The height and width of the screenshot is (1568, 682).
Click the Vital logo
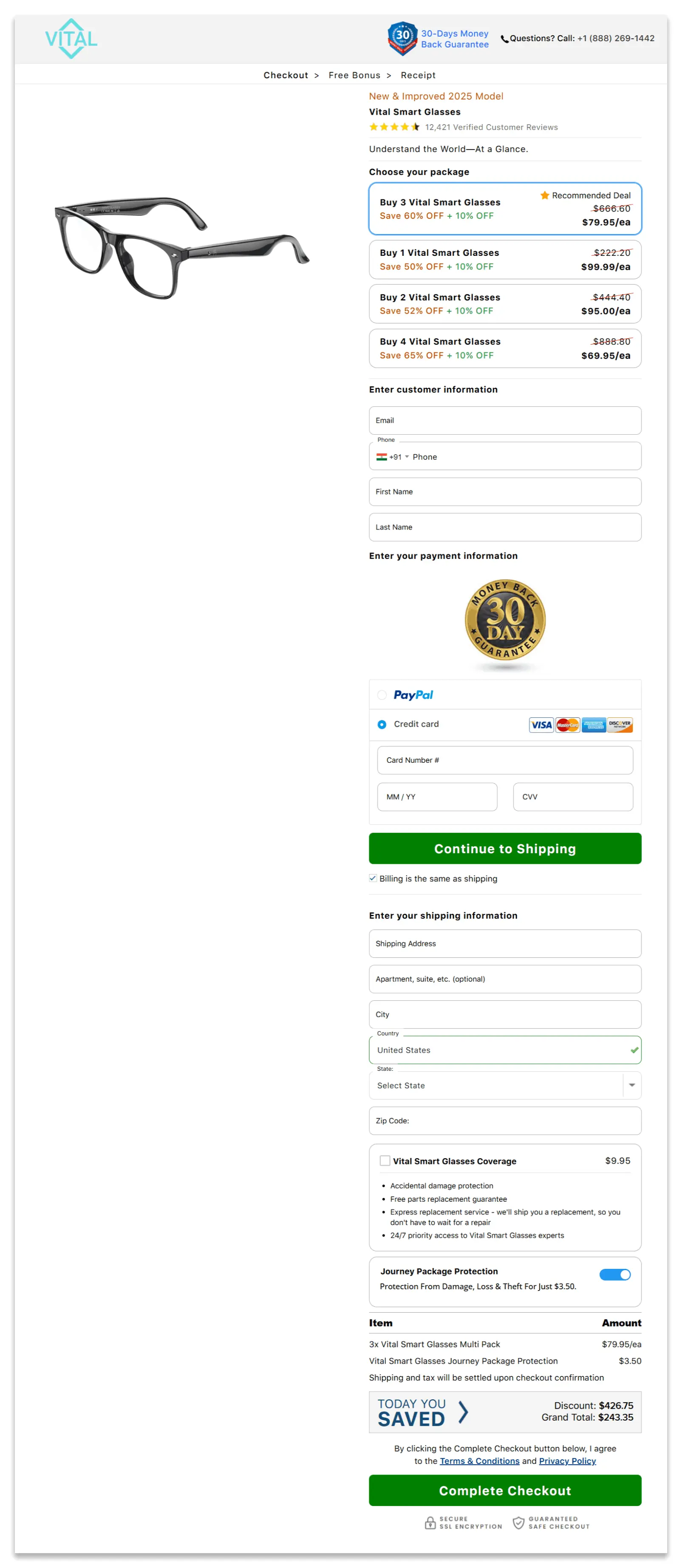tap(71, 38)
